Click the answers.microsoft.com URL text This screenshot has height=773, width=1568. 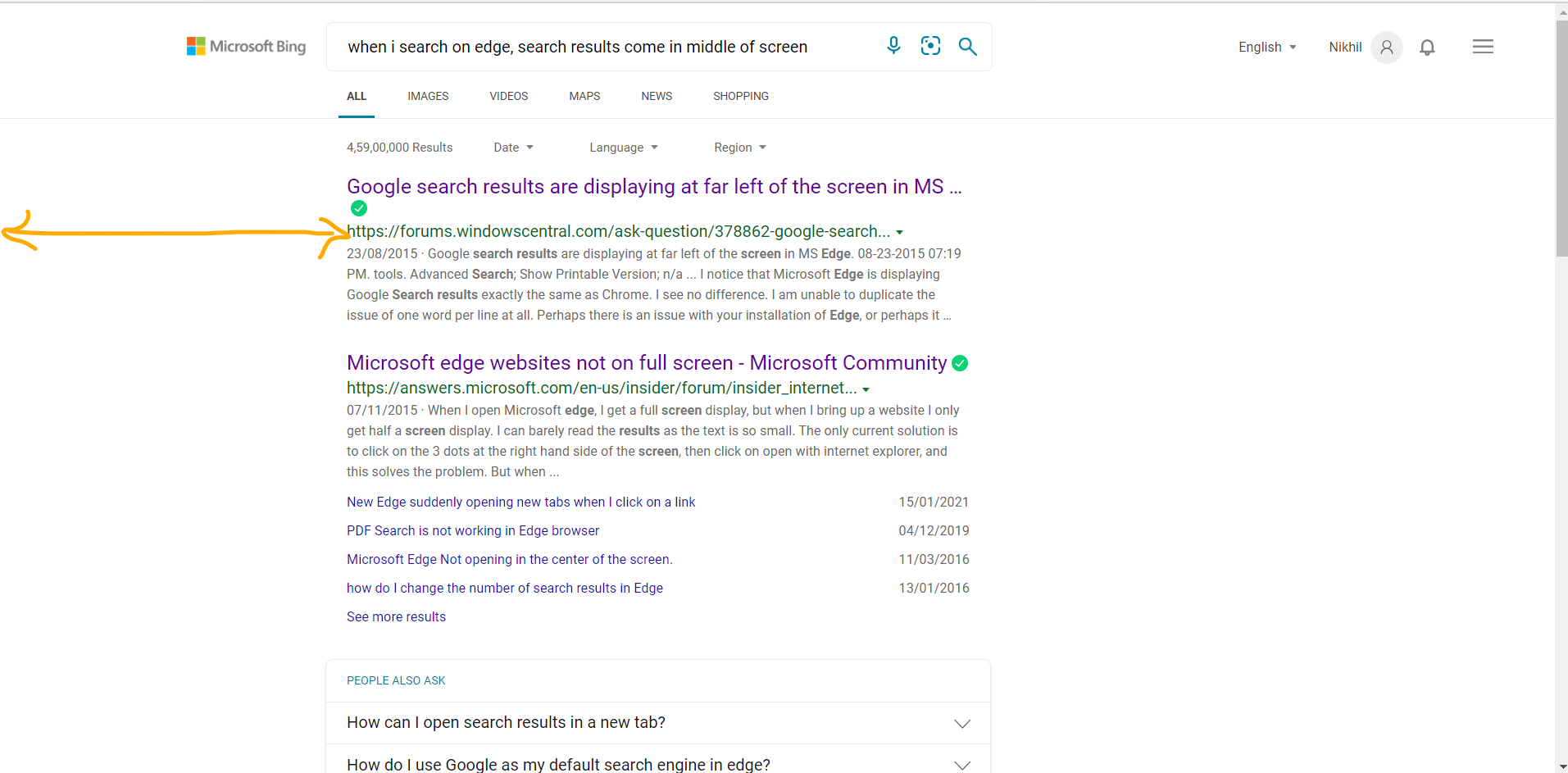point(602,389)
